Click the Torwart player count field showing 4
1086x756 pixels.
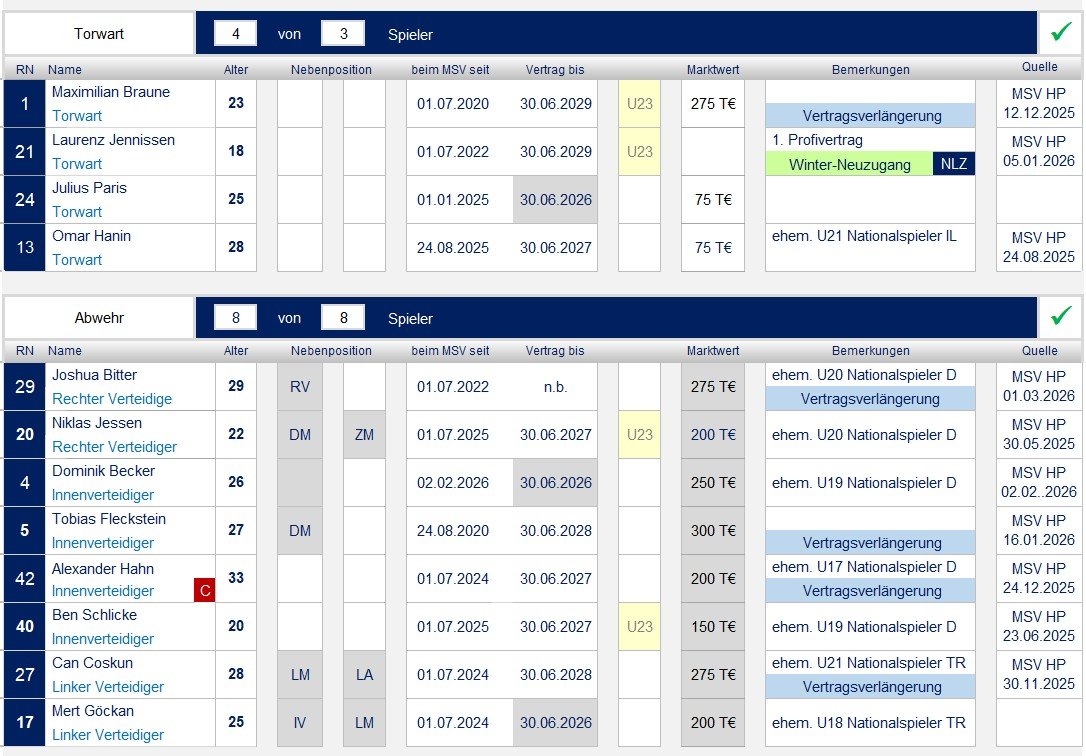click(236, 34)
